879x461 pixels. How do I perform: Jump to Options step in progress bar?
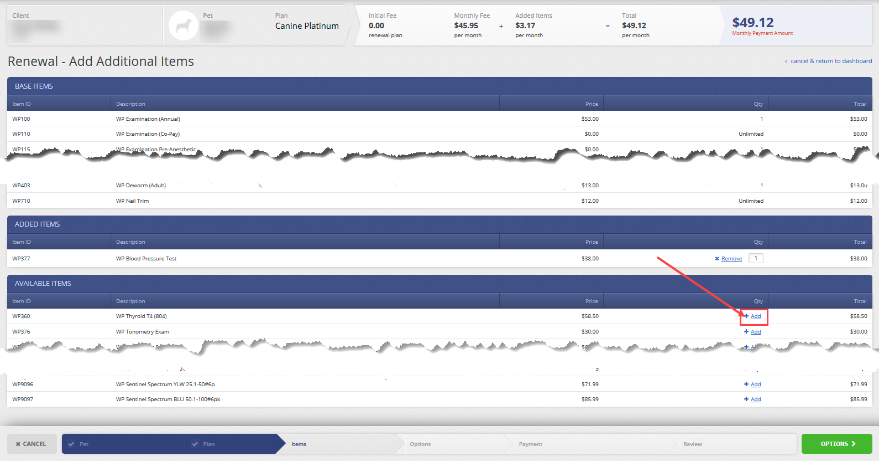[x=420, y=444]
